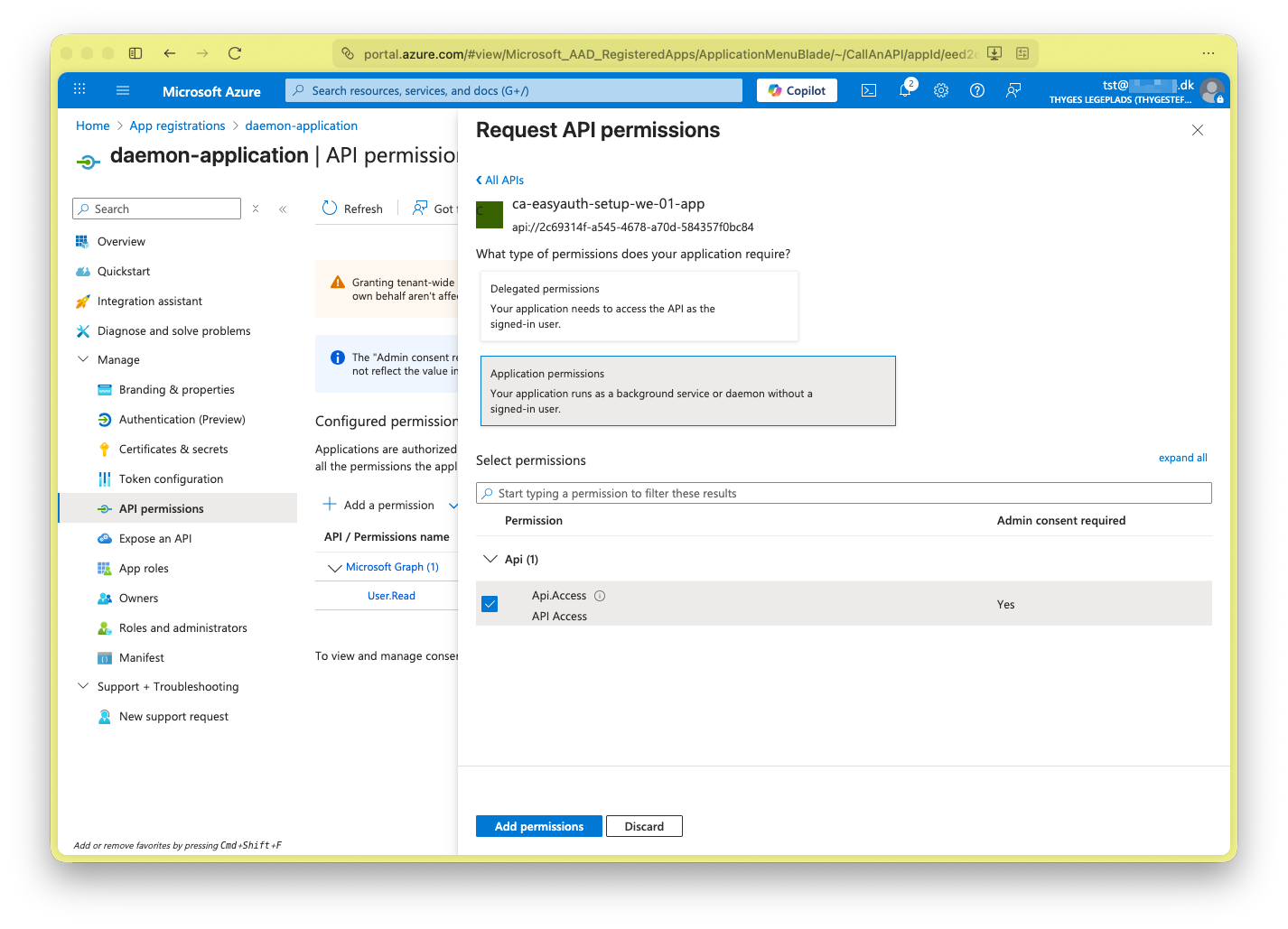1288x929 pixels.
Task: Open the Azure portal apps grid icon
Action: point(79,89)
